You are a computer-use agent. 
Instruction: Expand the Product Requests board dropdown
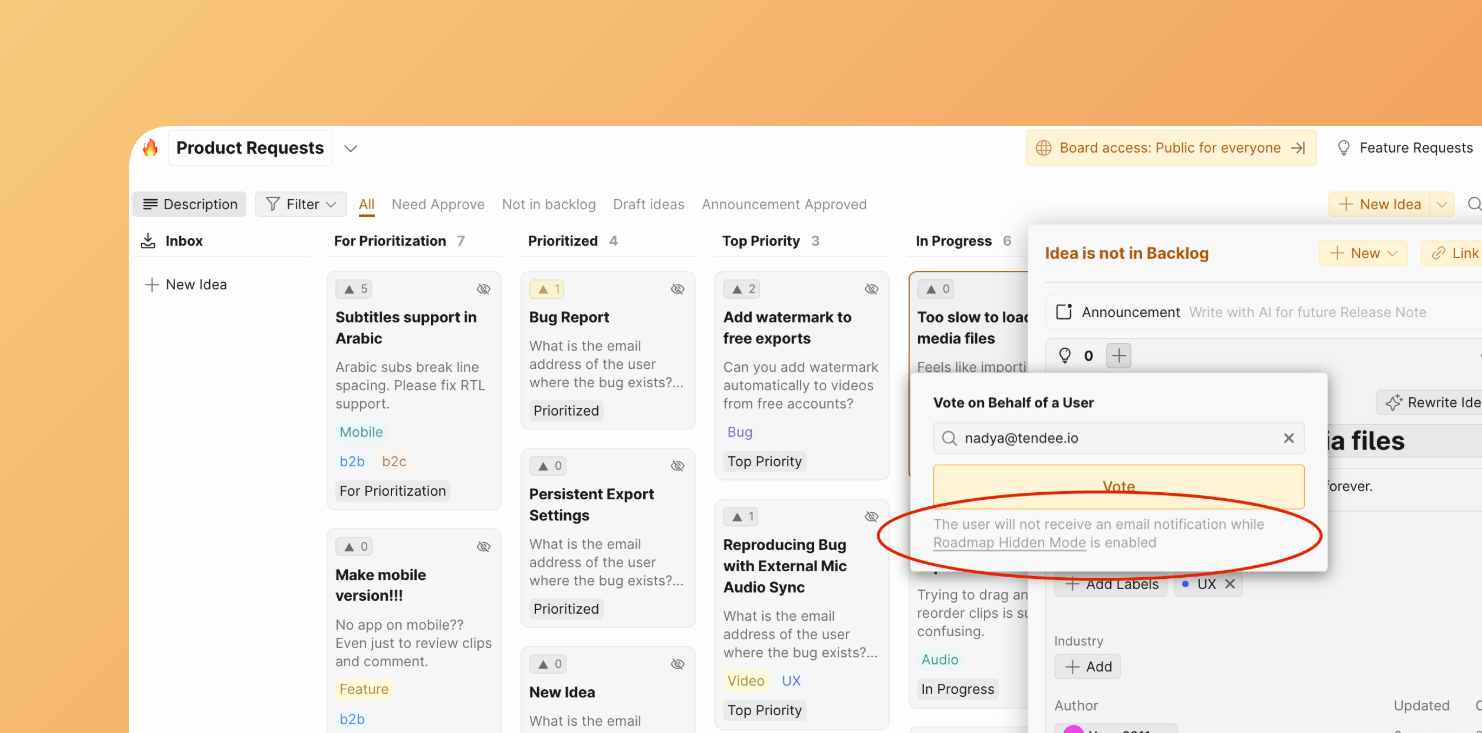(351, 148)
